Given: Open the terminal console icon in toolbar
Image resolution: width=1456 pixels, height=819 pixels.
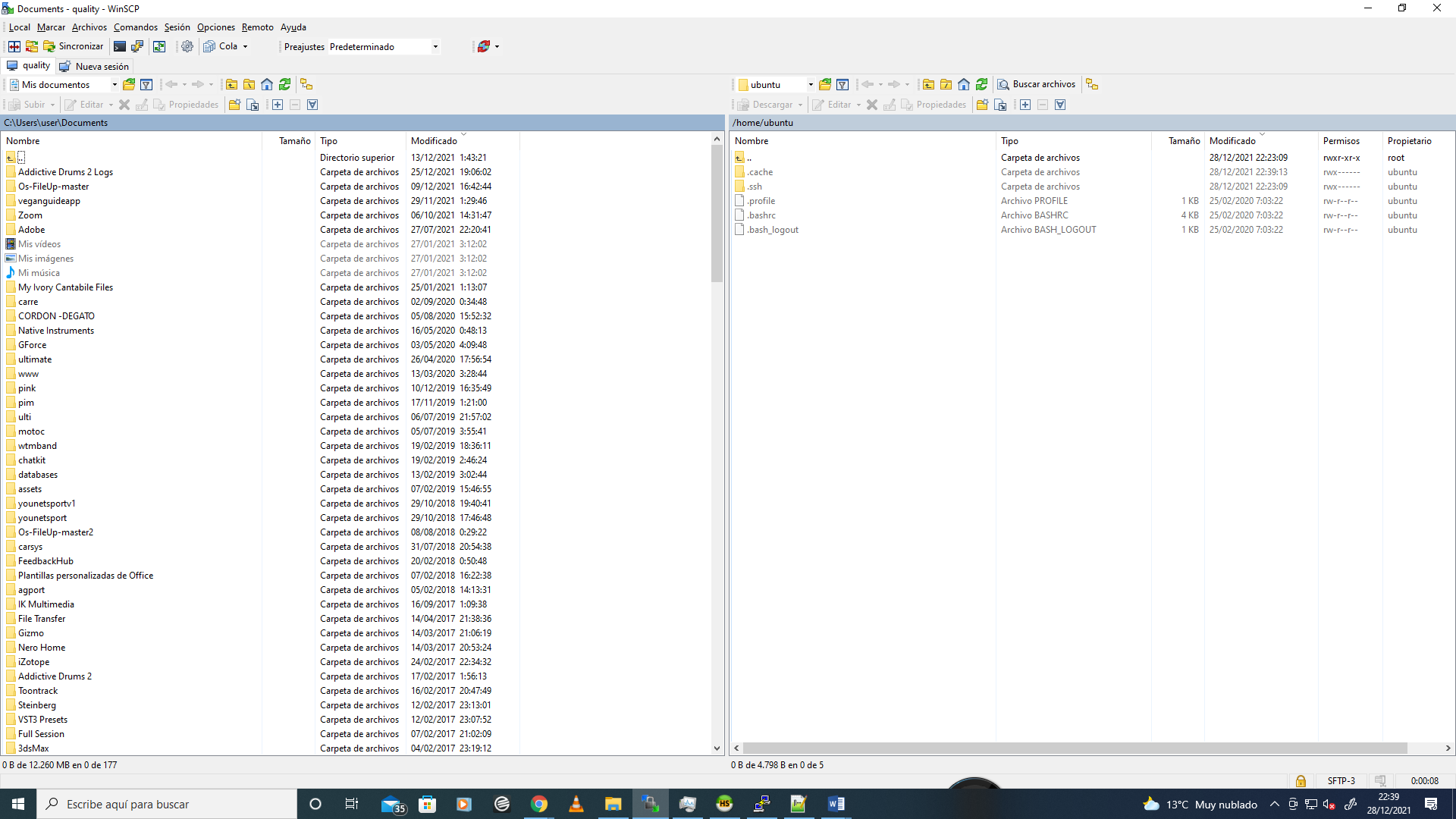Looking at the screenshot, I should 120,46.
